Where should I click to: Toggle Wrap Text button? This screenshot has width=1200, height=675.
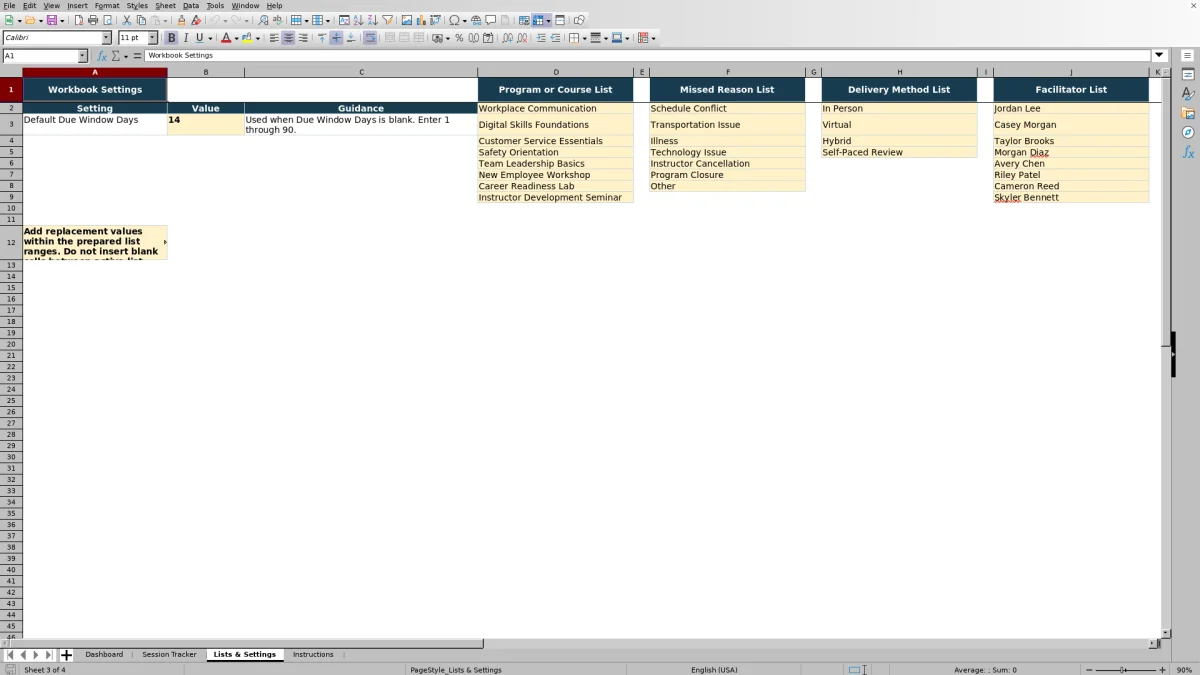point(370,38)
